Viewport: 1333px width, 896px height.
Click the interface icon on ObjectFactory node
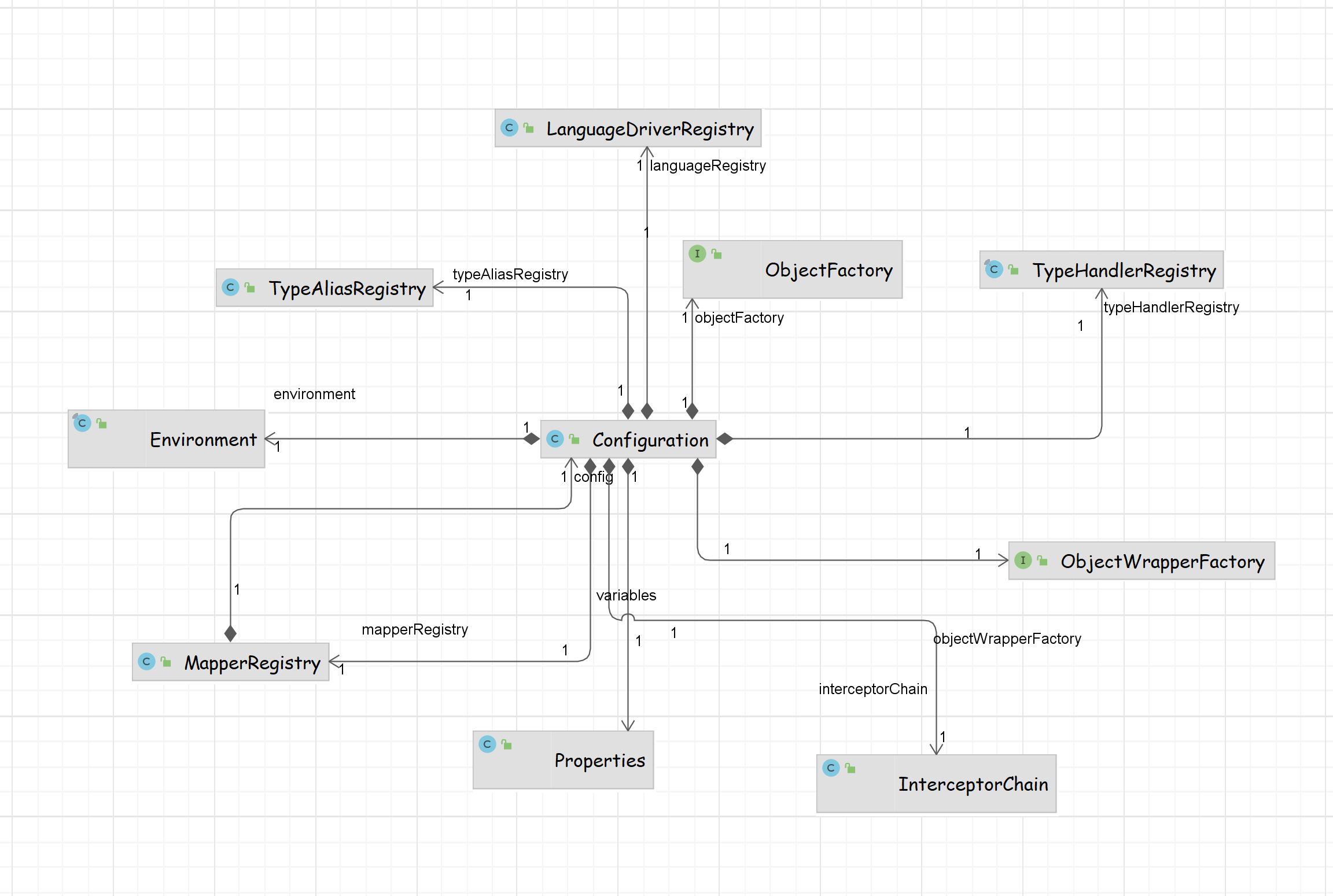click(697, 253)
